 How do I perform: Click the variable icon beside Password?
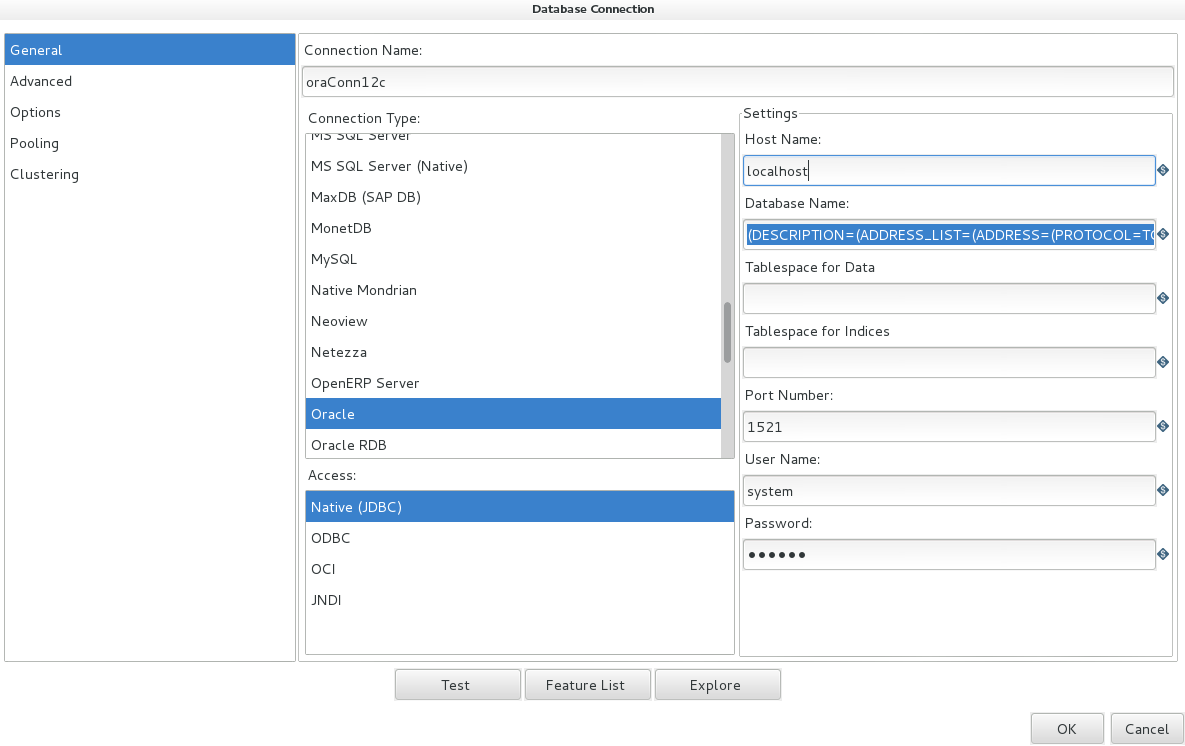point(1163,554)
